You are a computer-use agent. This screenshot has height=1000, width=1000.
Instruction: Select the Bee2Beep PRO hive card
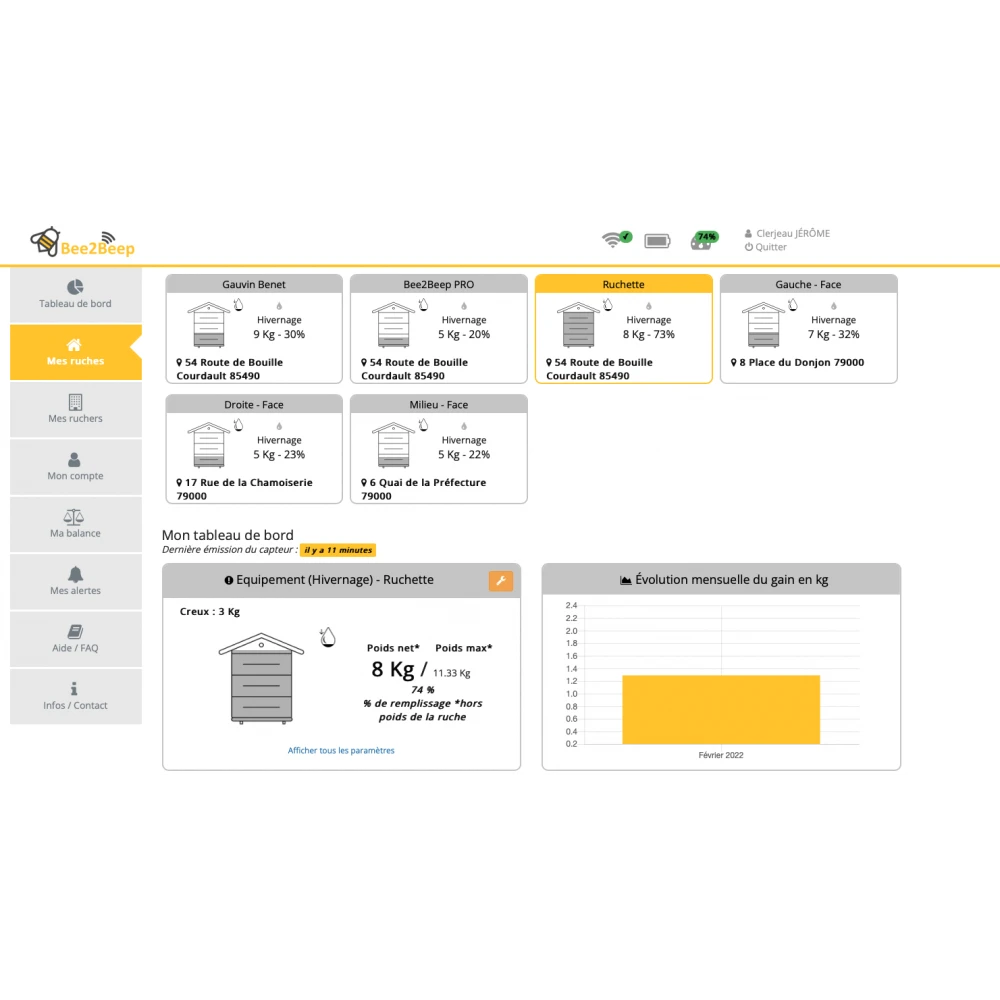[x=438, y=330]
